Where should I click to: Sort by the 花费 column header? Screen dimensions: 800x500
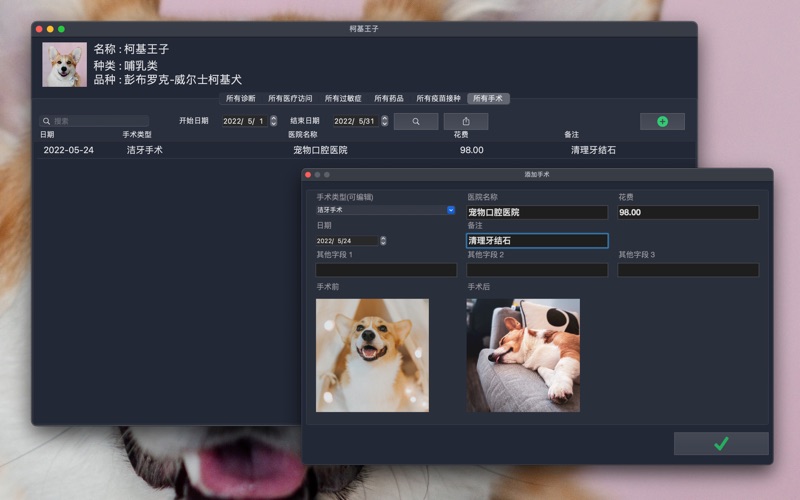461,135
